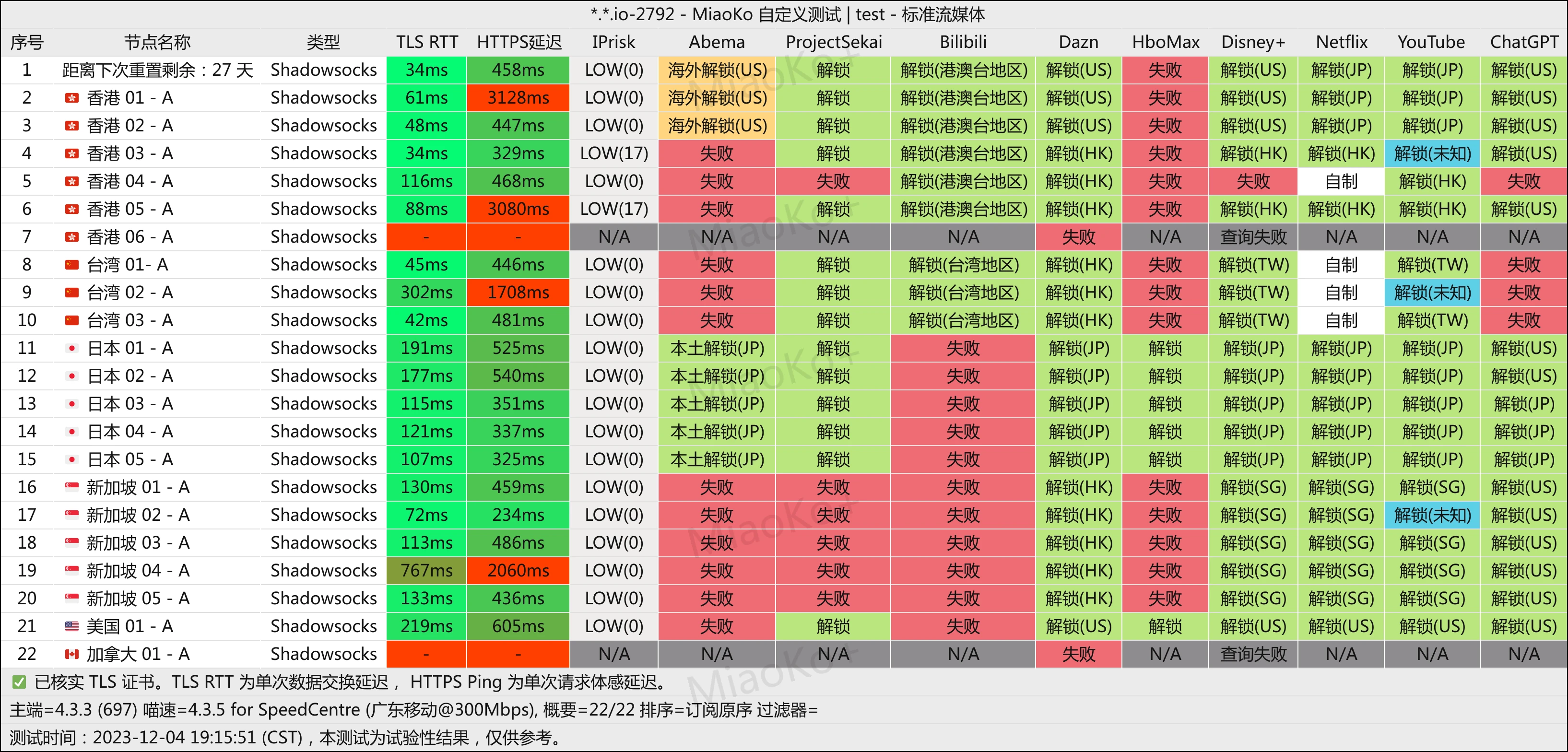Click the Japan flag beside 日本 03 - A

coord(72,404)
